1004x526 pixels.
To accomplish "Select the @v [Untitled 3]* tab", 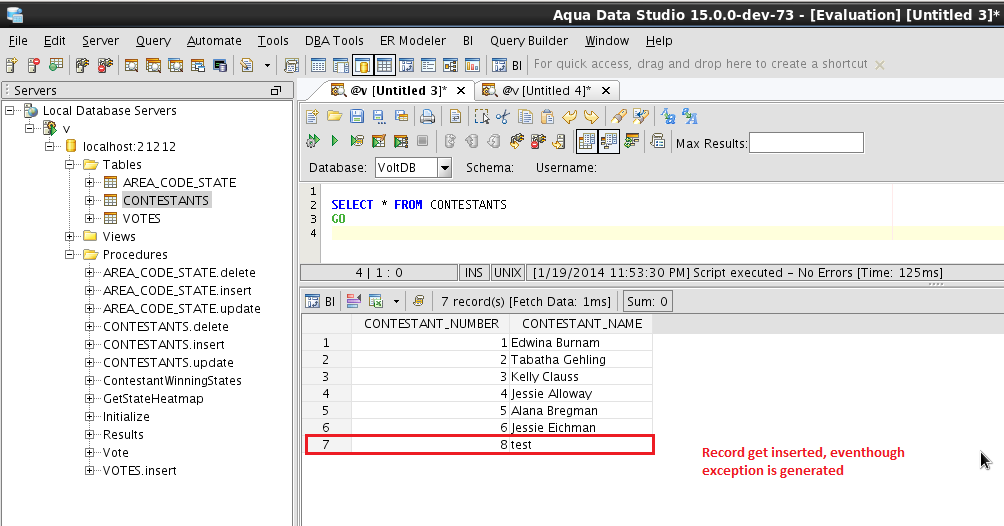I will pyautogui.click(x=398, y=90).
